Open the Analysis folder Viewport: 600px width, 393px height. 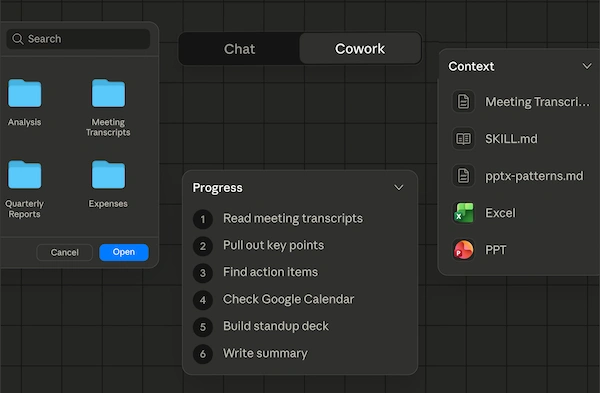[x=24, y=93]
